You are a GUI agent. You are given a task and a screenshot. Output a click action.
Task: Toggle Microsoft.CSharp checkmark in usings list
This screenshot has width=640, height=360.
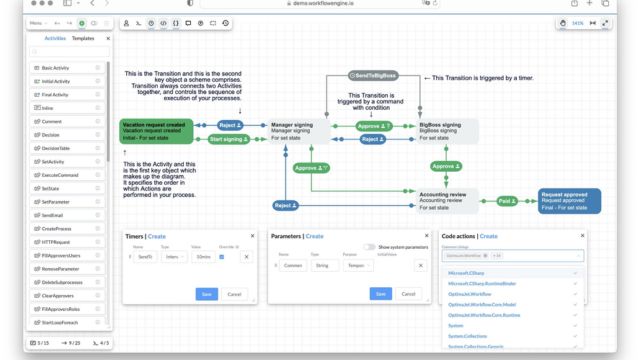[575, 273]
